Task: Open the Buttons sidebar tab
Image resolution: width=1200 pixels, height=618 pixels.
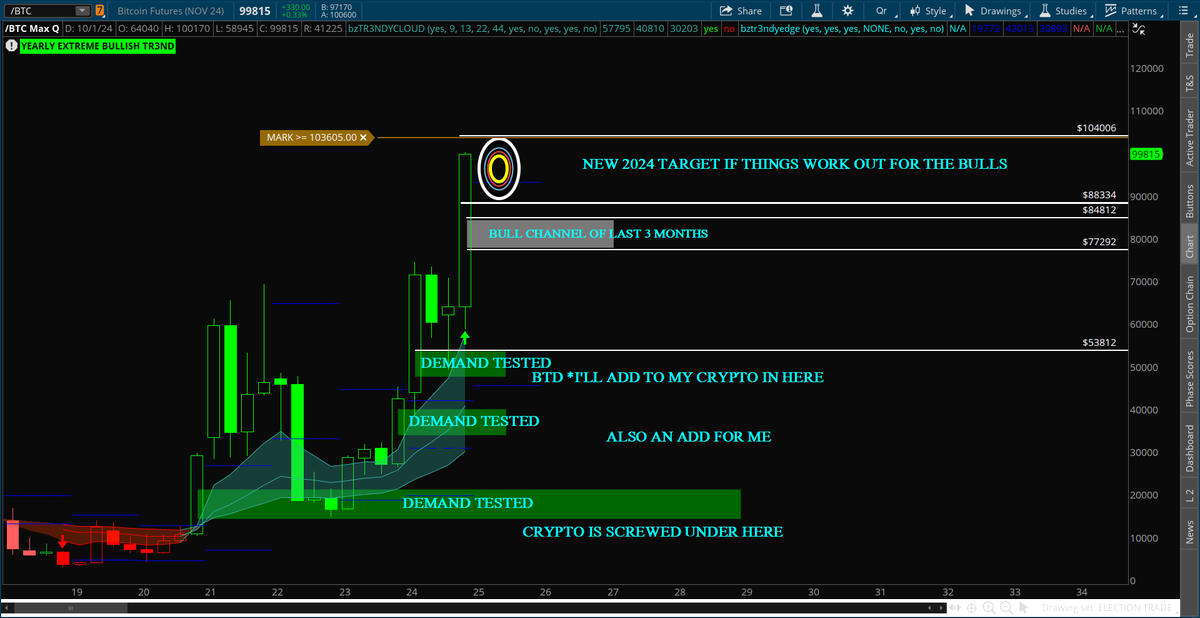Action: point(1189,200)
